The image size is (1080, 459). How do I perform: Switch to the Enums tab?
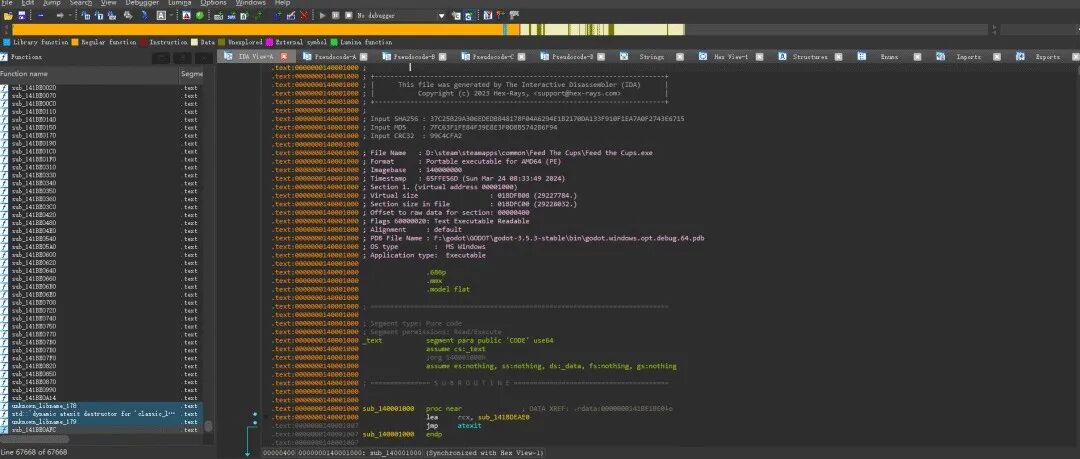(889, 57)
